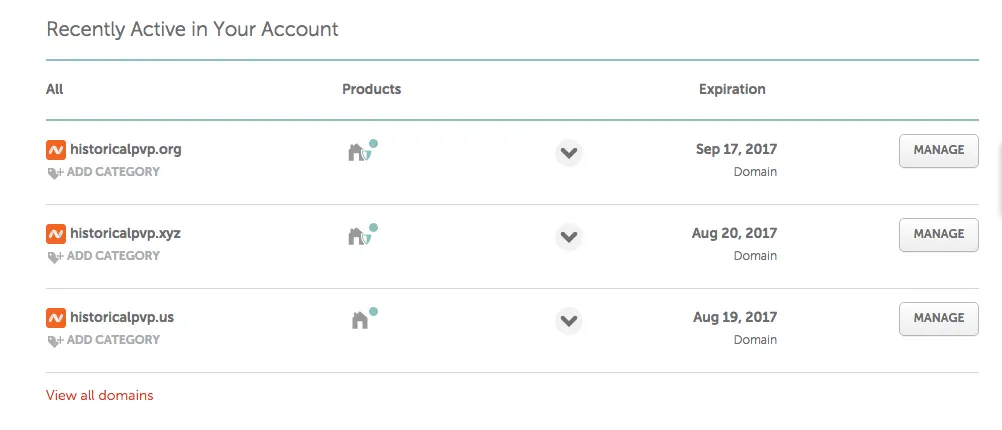Select the All tab
This screenshot has height=430, width=1002.
(54, 89)
